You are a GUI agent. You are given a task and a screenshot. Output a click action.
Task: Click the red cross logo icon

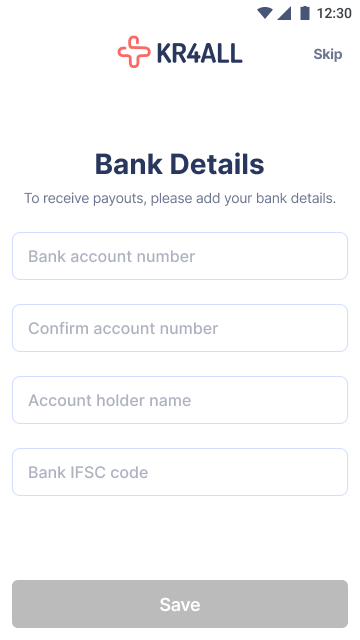click(x=134, y=52)
